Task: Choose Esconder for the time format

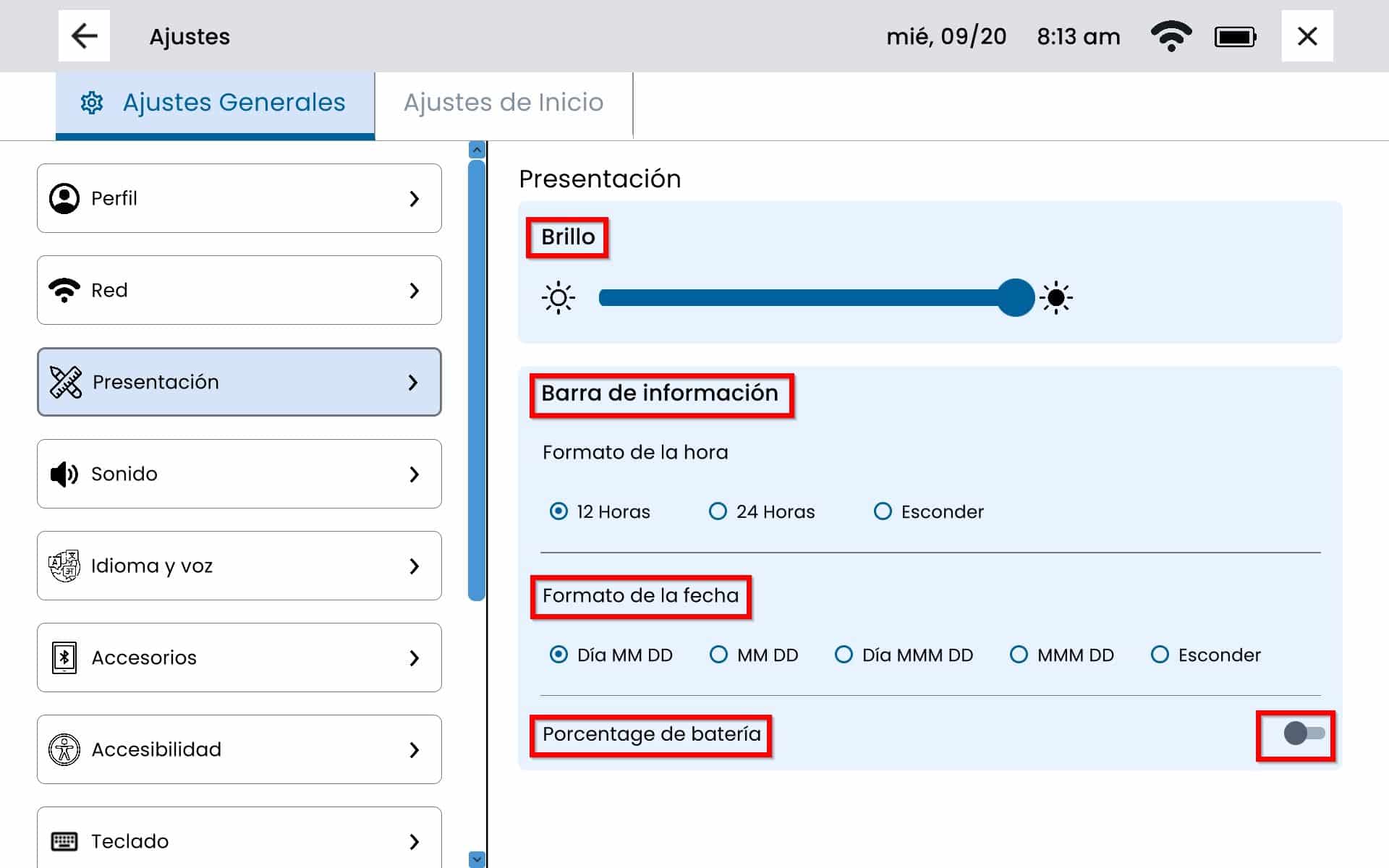Action: 883,511
